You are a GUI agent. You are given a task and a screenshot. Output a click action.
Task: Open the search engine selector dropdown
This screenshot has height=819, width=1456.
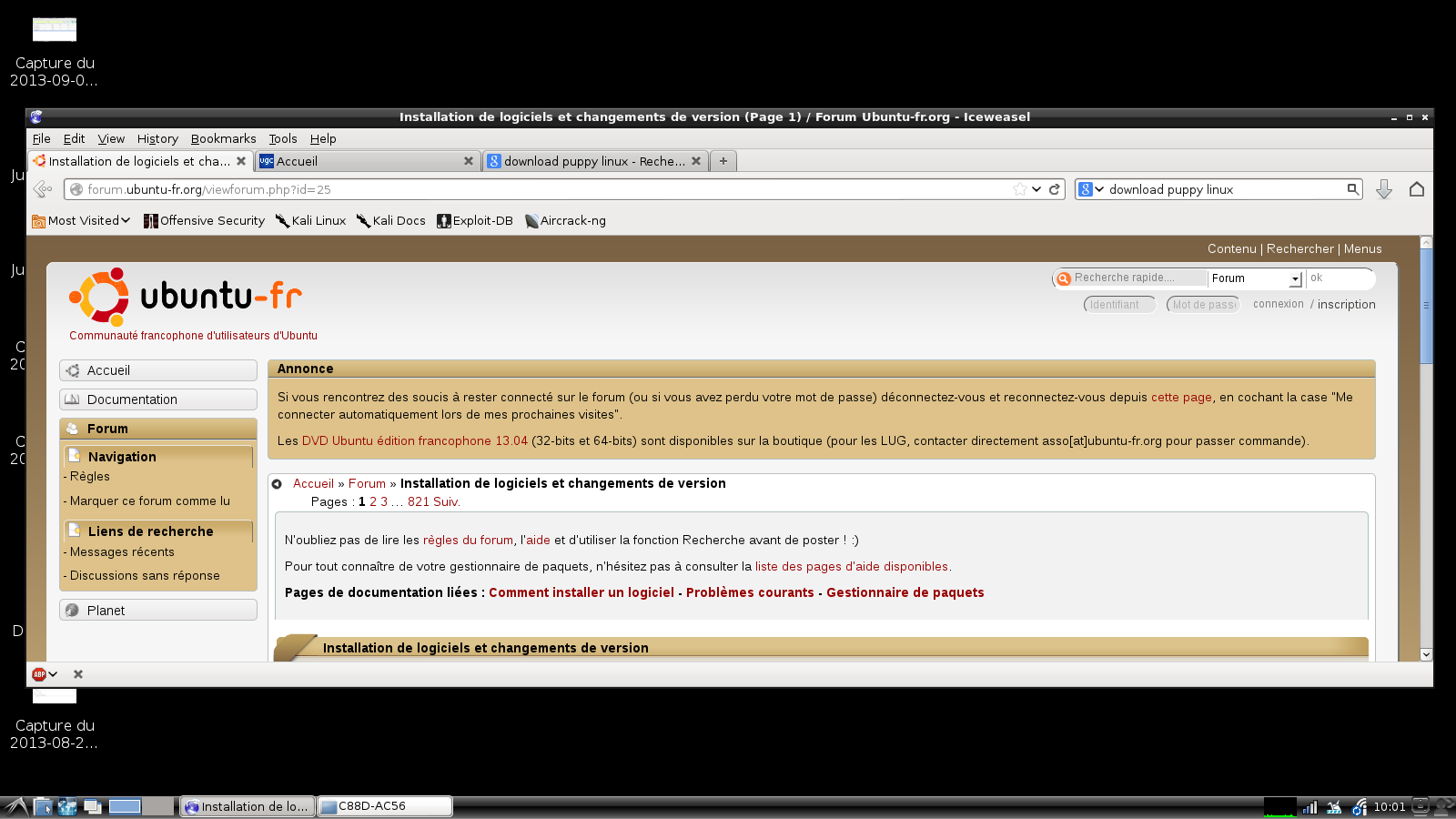click(1090, 189)
